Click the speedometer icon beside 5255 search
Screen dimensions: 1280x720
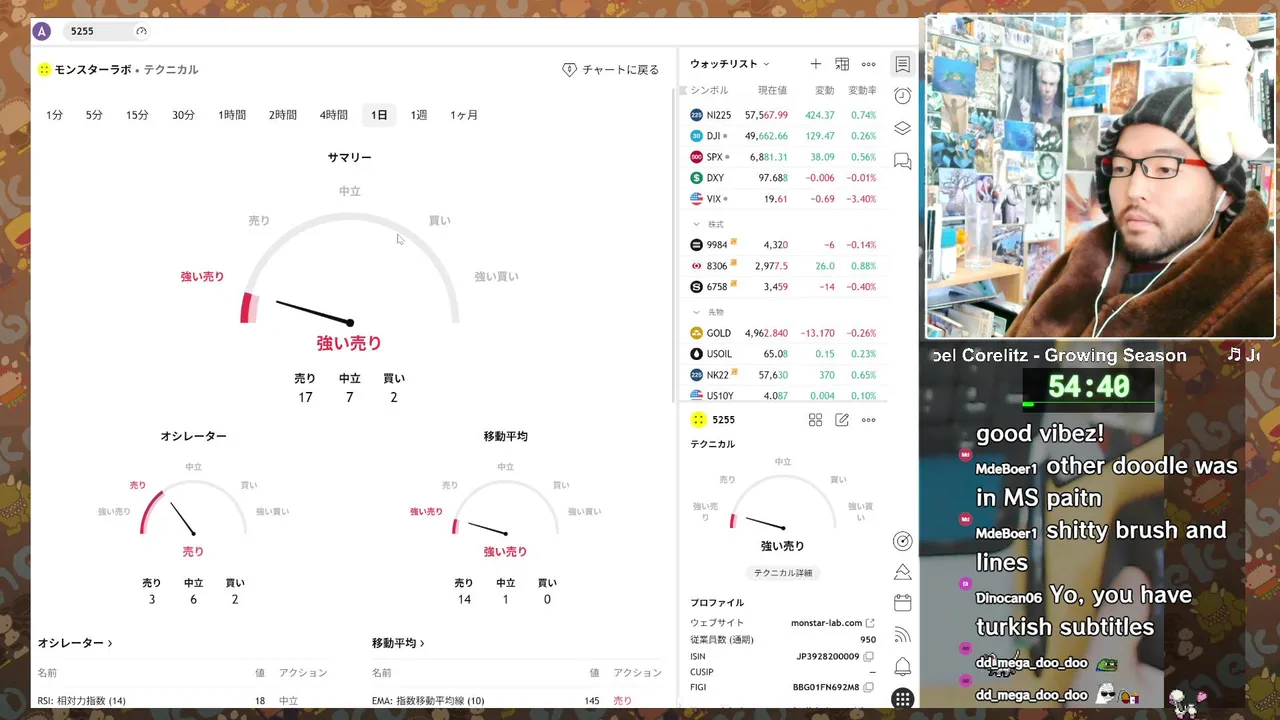141,31
